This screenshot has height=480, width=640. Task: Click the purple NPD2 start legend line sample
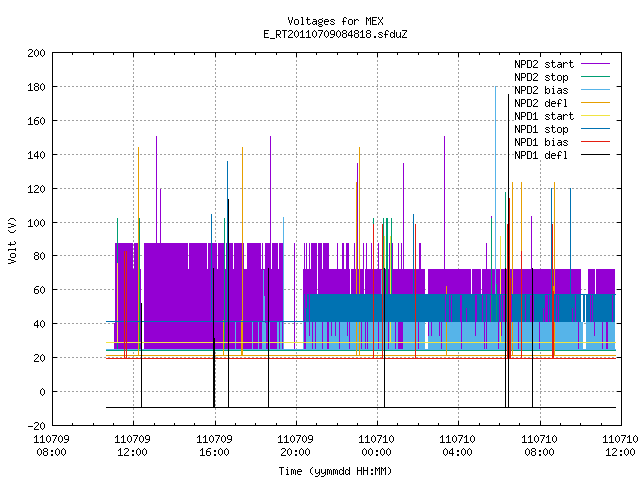pos(595,64)
